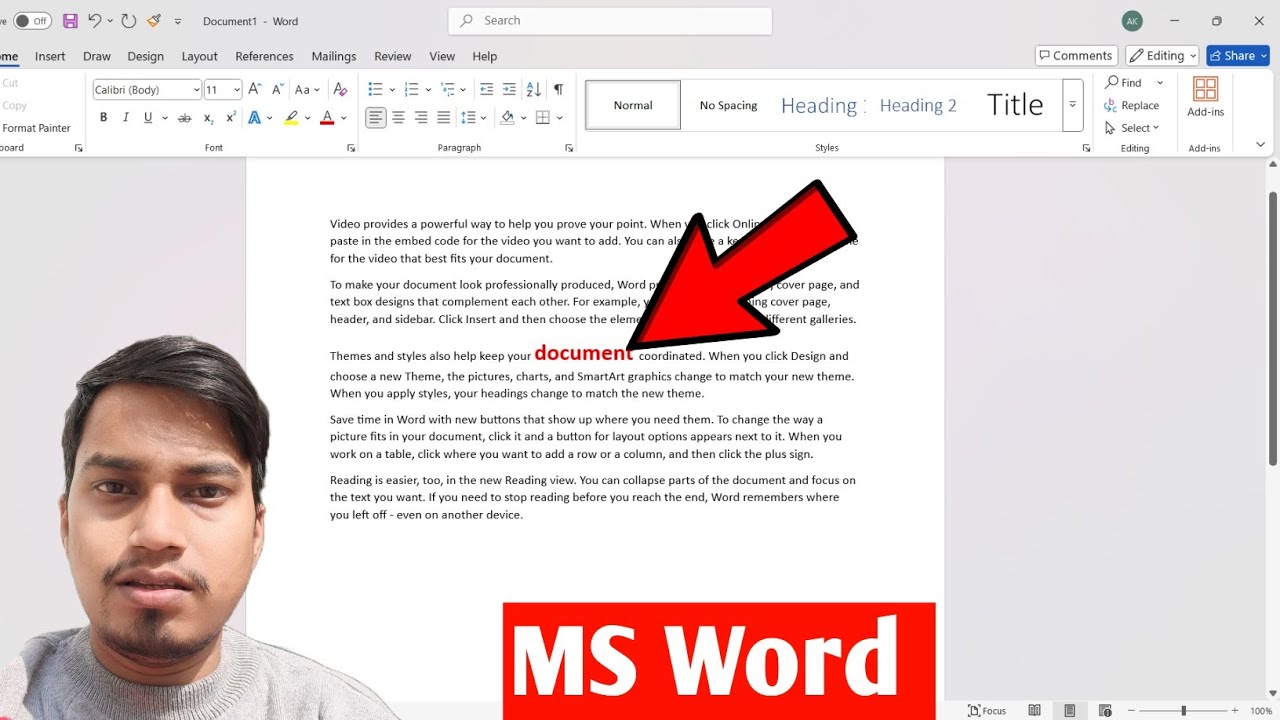Click the text highlight color button
This screenshot has height=720, width=1280.
[x=291, y=118]
